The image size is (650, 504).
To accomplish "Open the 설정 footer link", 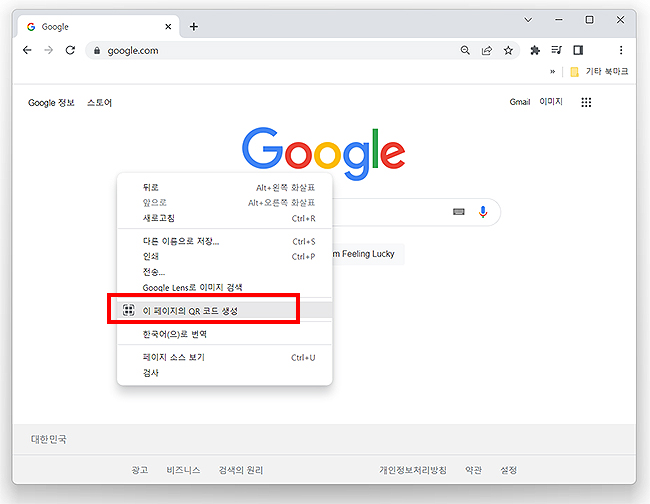I will pyautogui.click(x=509, y=470).
